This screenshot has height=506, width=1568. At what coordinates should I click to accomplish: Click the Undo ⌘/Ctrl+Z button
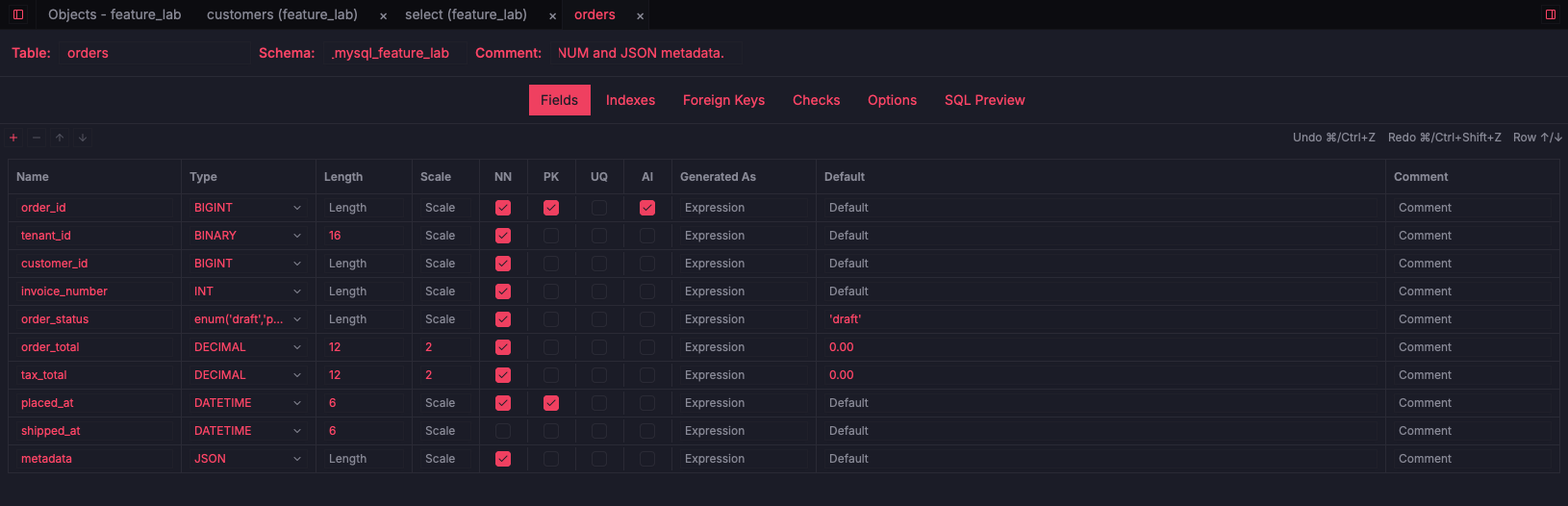(x=1333, y=138)
